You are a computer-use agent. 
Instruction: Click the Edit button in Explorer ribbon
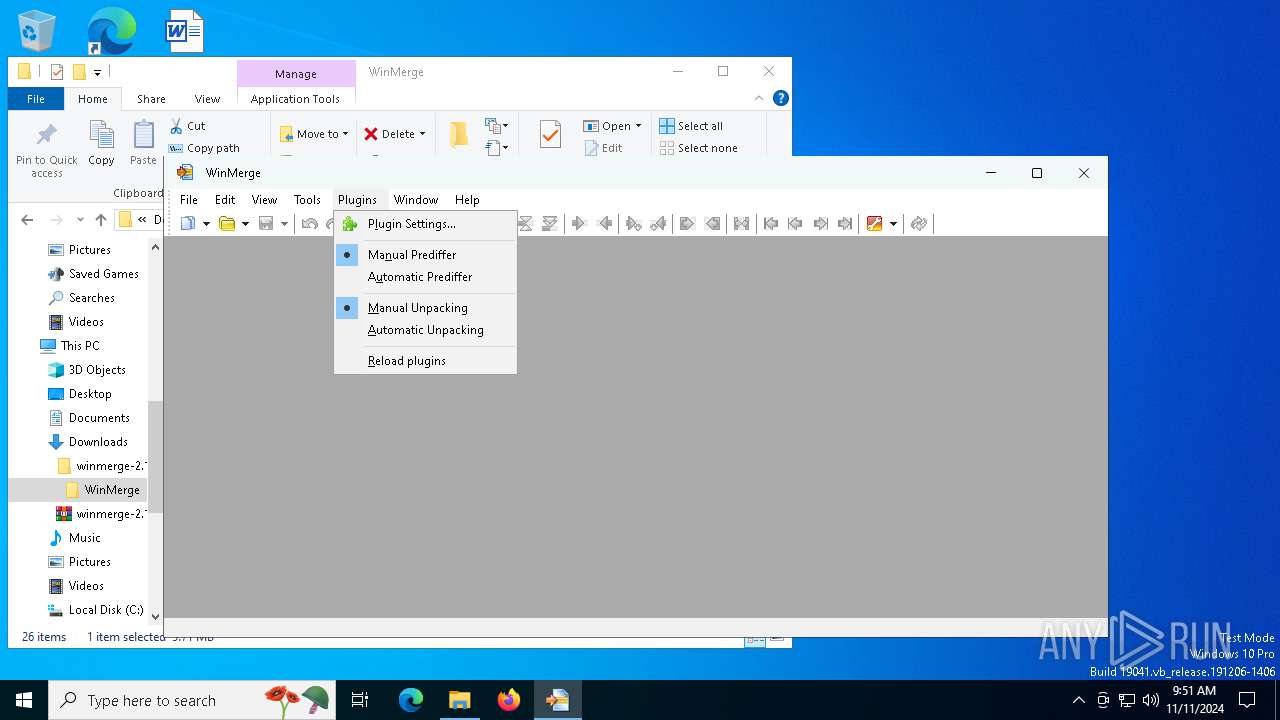point(604,148)
